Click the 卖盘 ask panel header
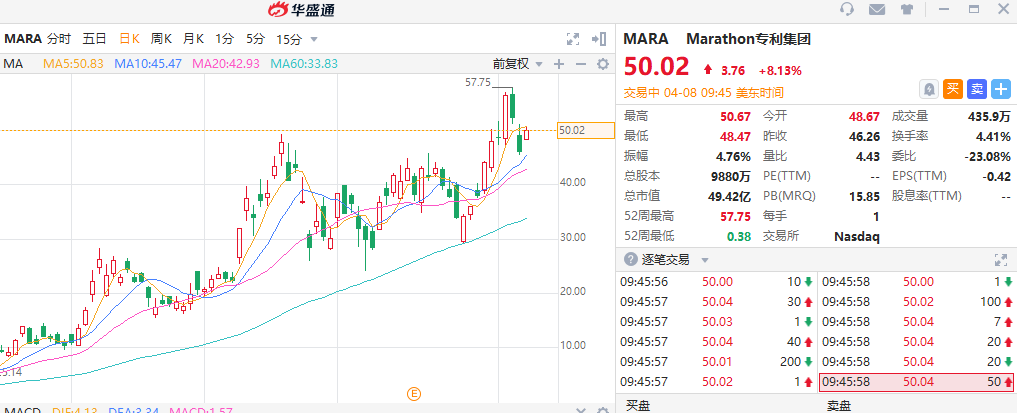Image resolution: width=1017 pixels, height=413 pixels. (839, 406)
